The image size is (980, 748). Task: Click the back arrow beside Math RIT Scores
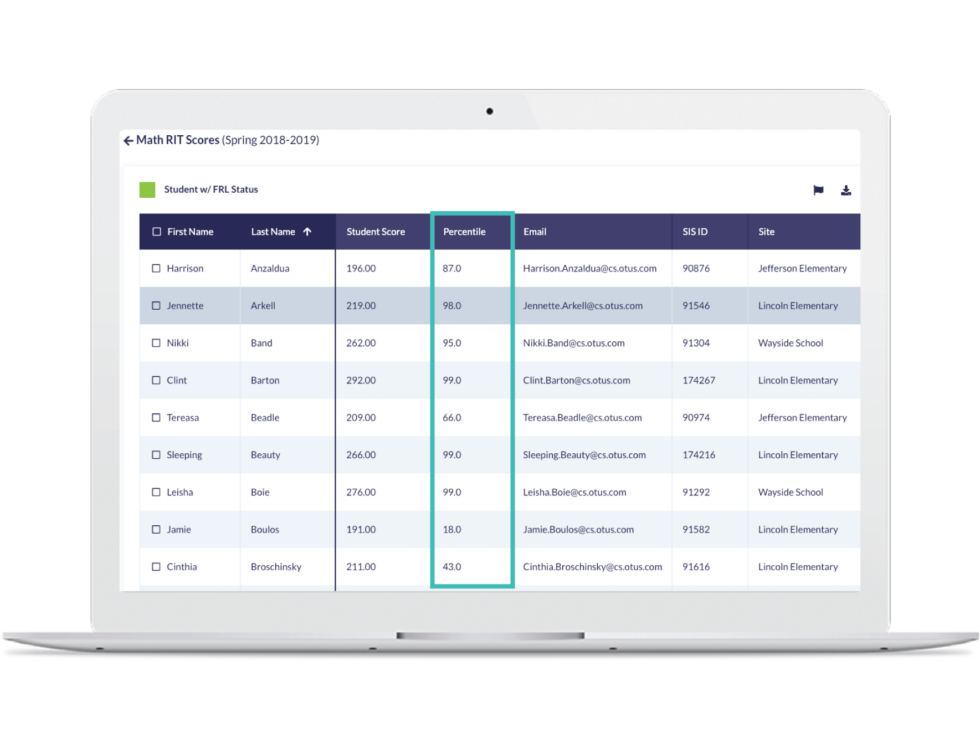point(128,141)
